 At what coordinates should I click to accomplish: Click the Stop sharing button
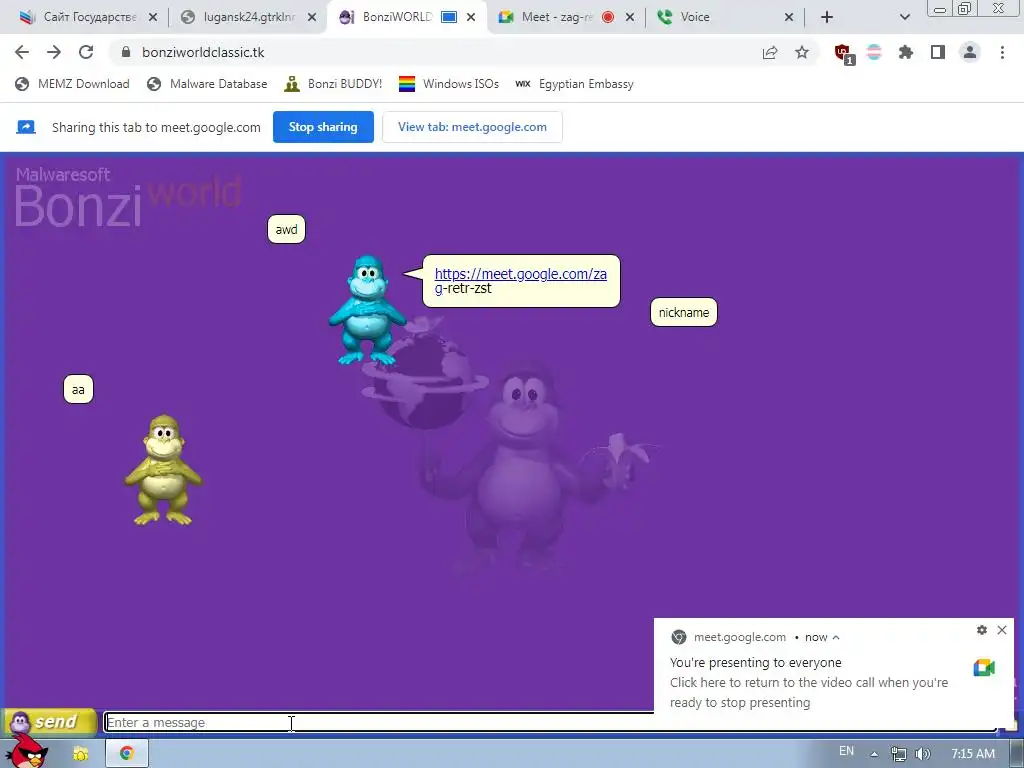[x=323, y=127]
